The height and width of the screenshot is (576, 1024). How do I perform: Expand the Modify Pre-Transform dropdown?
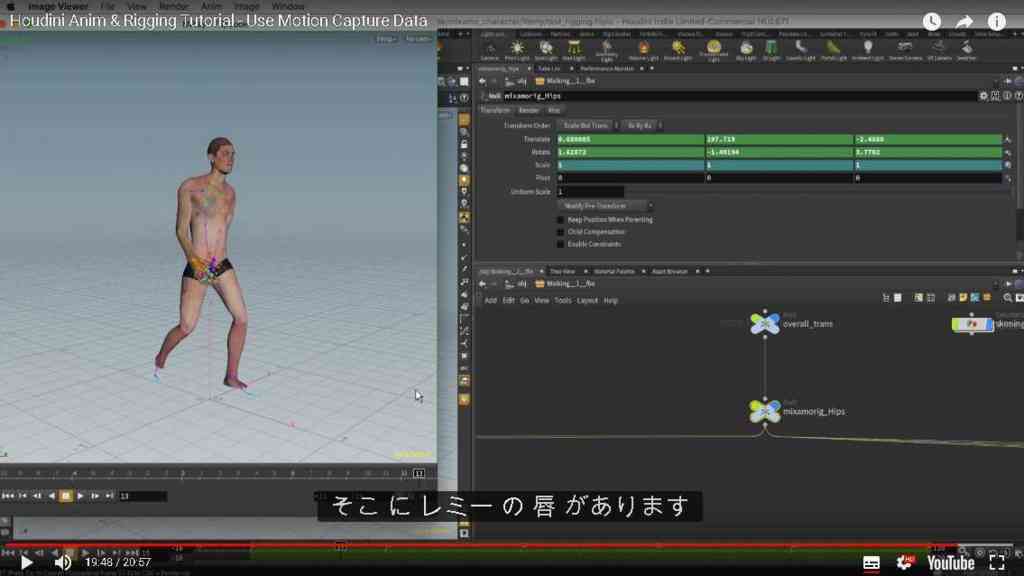tap(604, 206)
